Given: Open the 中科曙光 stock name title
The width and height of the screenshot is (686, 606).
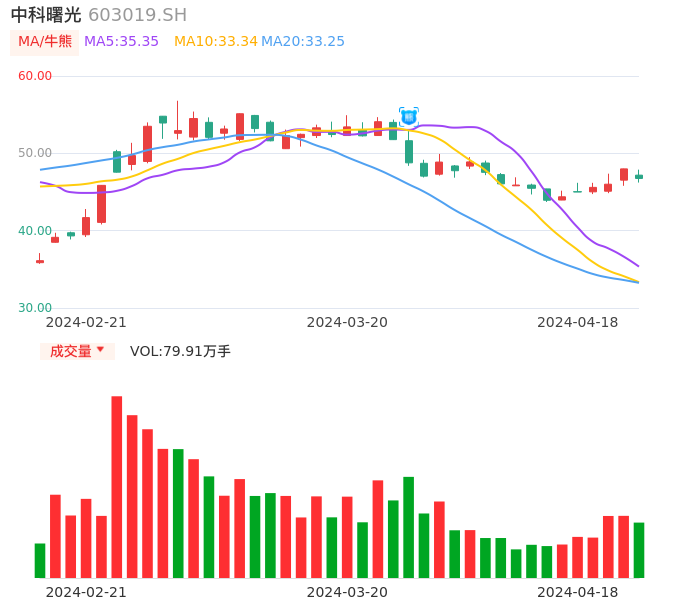Looking at the screenshot, I should click(x=46, y=15).
